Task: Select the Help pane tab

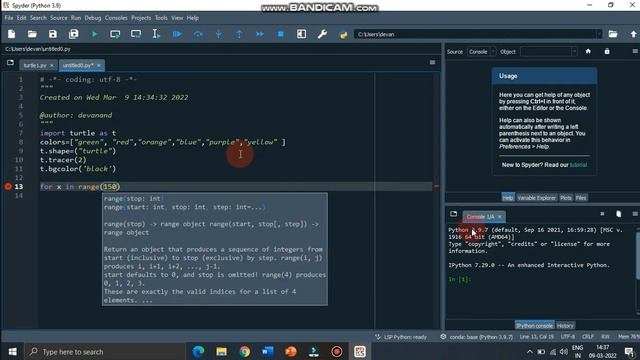Action: (508, 198)
